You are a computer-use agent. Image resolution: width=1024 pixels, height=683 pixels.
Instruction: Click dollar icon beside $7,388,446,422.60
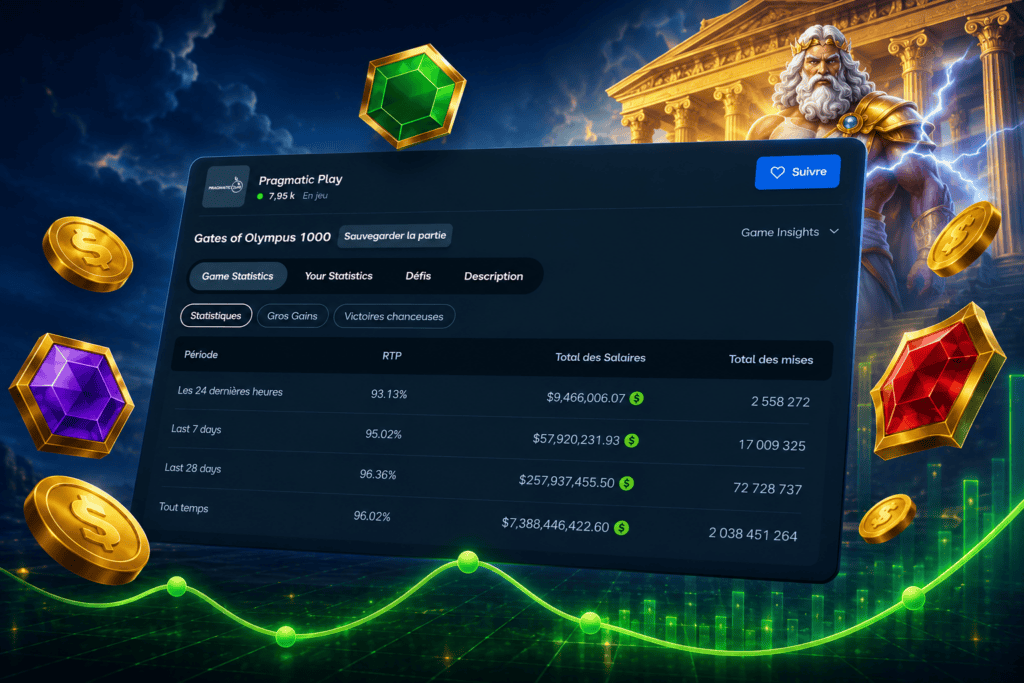point(621,528)
